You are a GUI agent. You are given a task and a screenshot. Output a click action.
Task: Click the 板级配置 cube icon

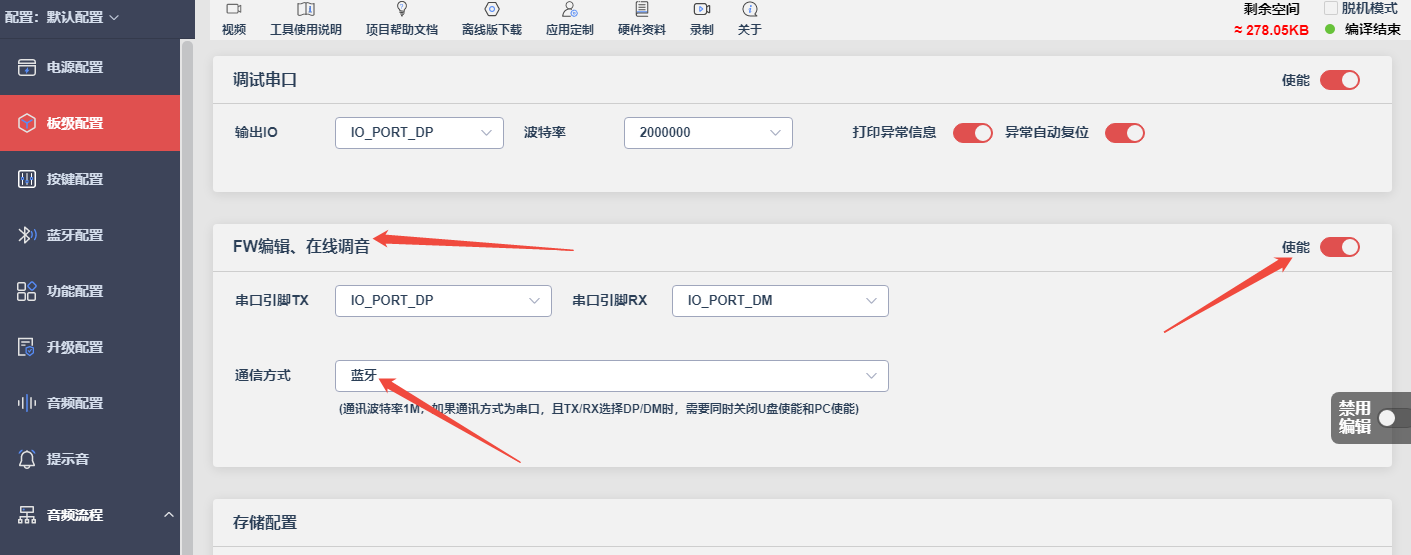click(x=27, y=123)
